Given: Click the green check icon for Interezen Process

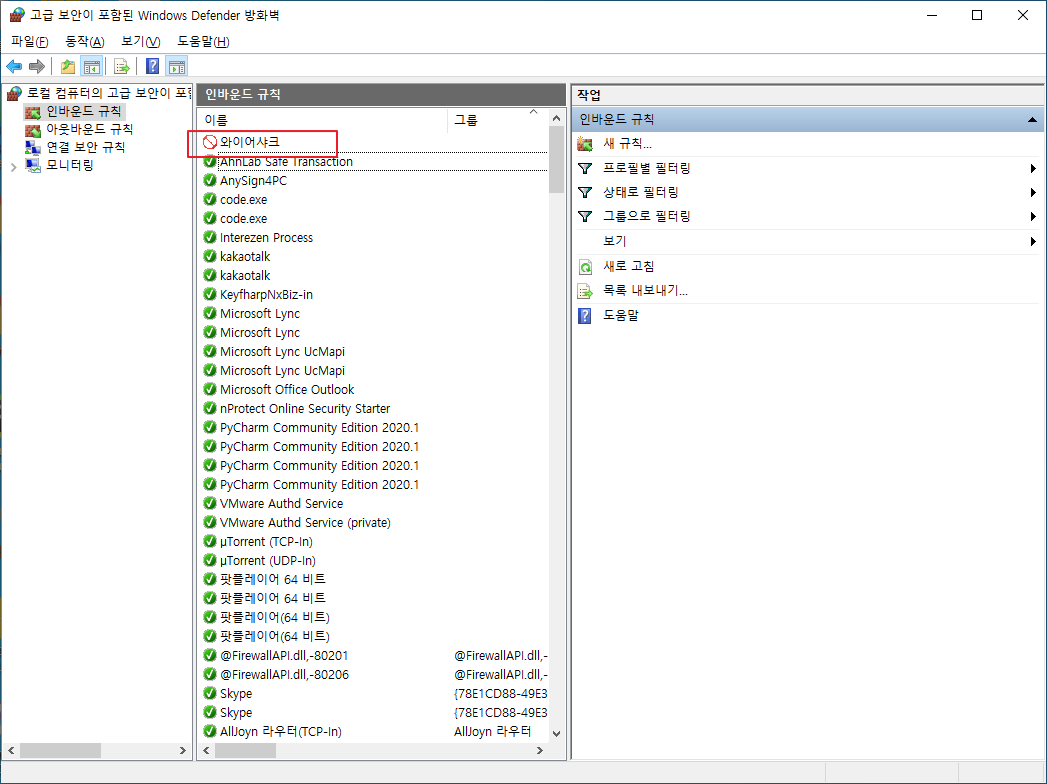Looking at the screenshot, I should pyautogui.click(x=210, y=237).
